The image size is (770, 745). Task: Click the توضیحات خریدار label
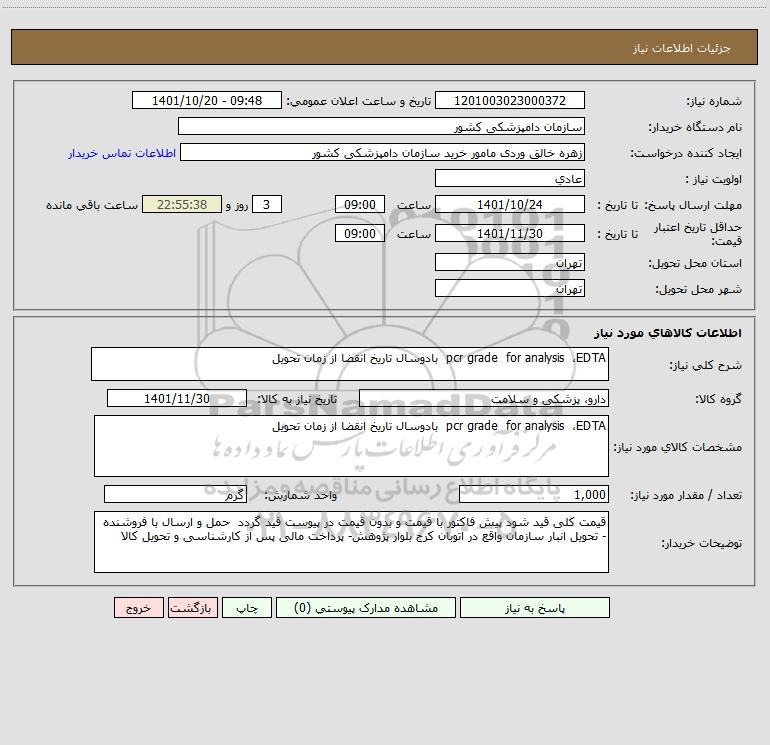[702, 543]
